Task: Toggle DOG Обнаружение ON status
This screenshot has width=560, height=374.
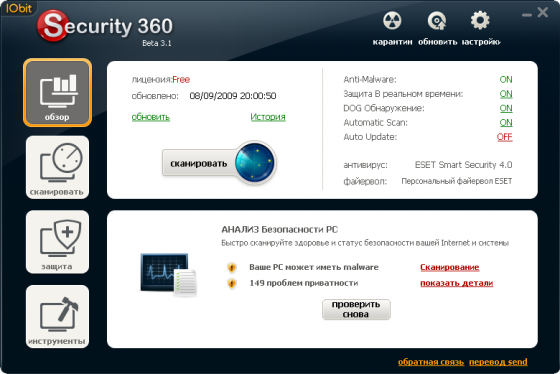Action: click(506, 108)
